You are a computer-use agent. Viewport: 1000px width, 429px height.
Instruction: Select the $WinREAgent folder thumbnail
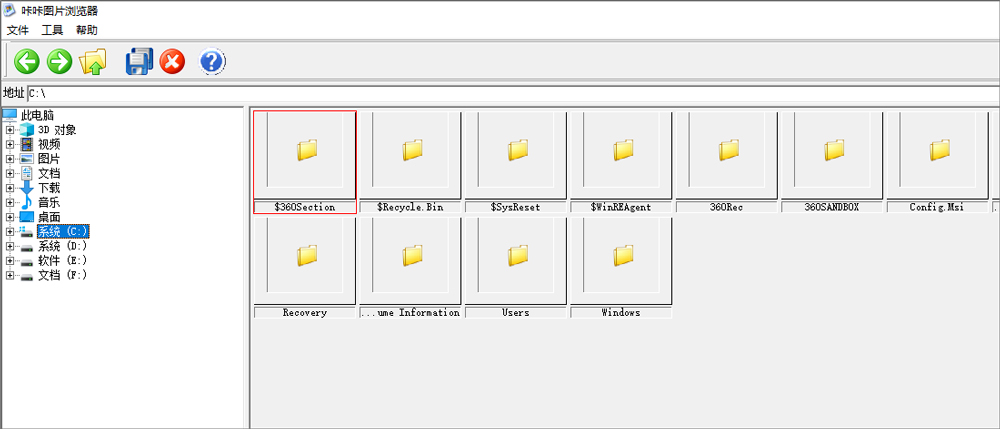(621, 155)
